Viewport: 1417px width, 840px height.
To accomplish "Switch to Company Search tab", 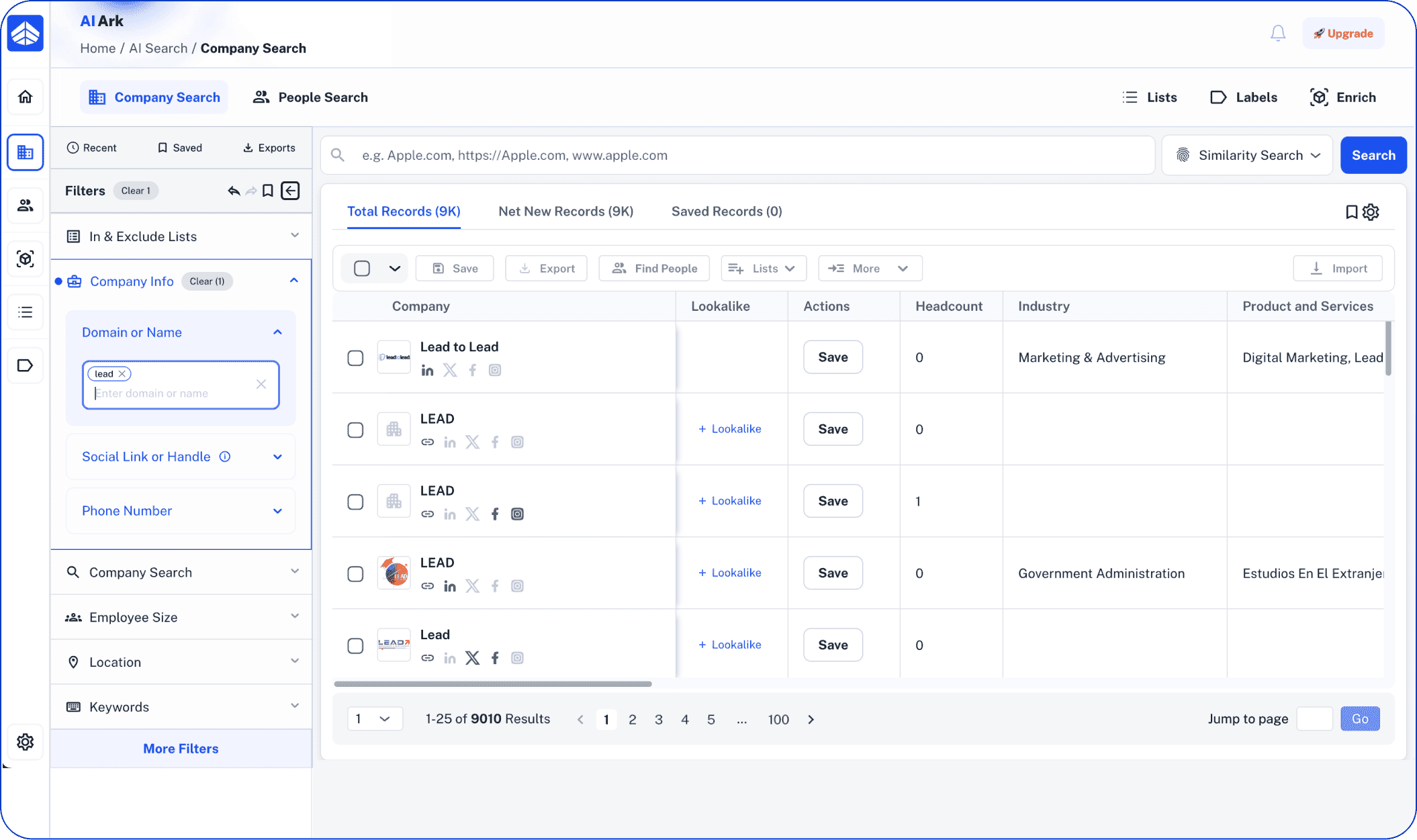I will pyautogui.click(x=154, y=97).
